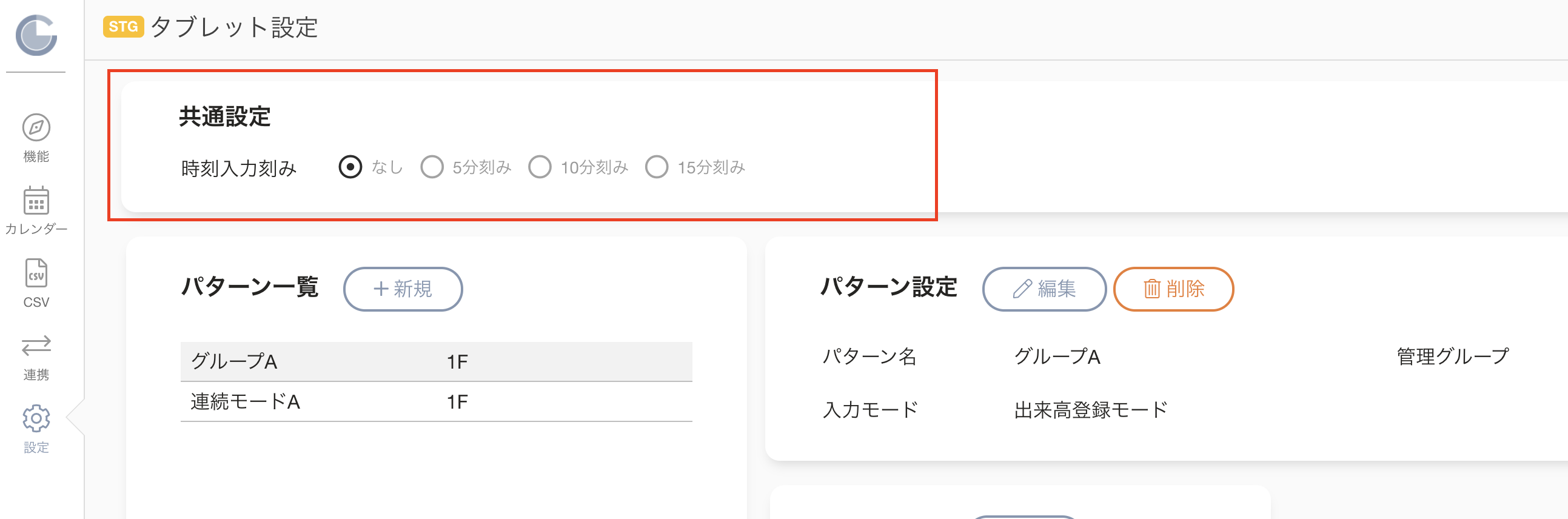
Task: Select the 10分刻み radio option
Action: 539,167
